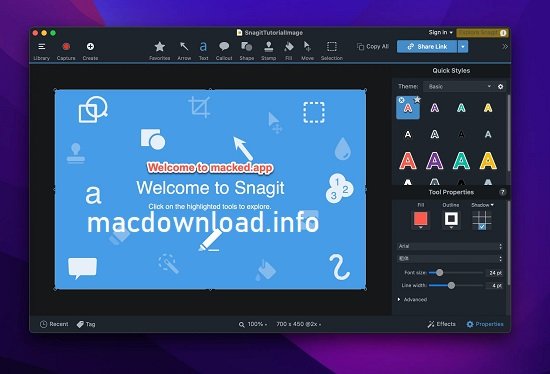Open the Shadow dropdown label
This screenshot has height=374, width=550.
[x=482, y=205]
